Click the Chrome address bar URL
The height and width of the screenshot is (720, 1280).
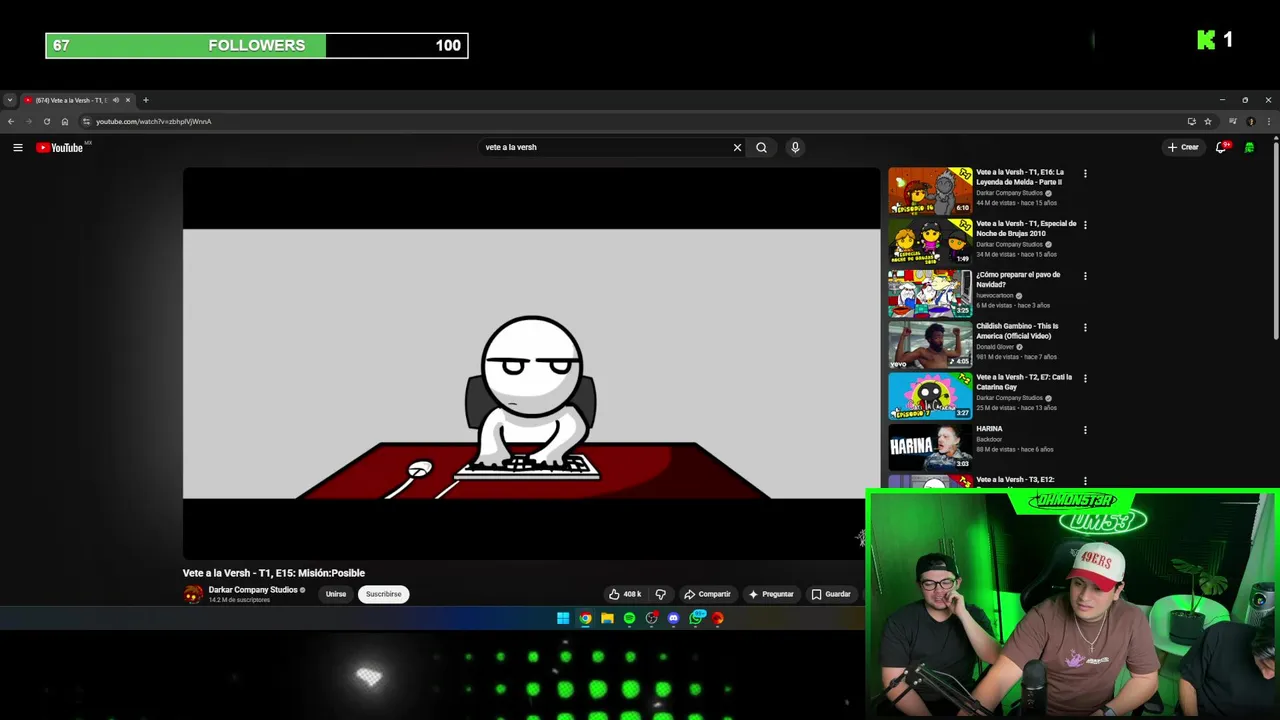click(153, 121)
